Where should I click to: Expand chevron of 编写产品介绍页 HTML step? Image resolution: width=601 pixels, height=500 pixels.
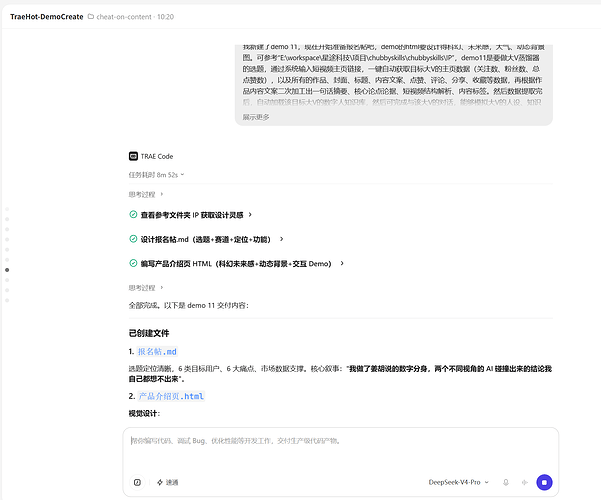click(x=342, y=263)
